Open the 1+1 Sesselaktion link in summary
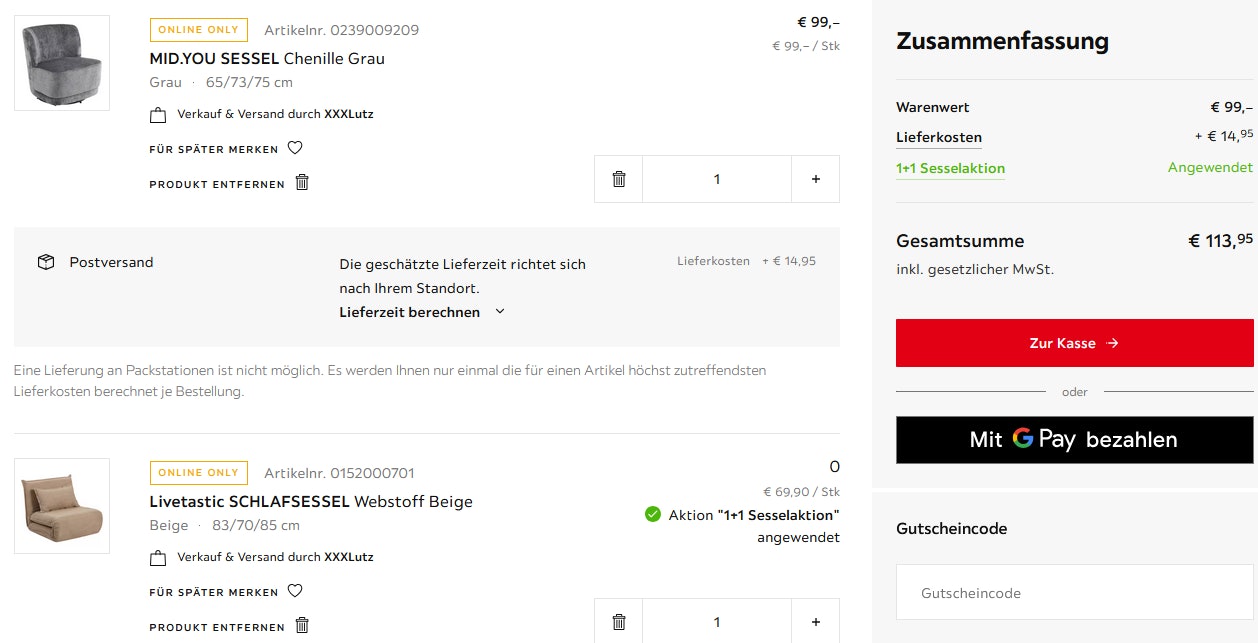 click(x=950, y=169)
